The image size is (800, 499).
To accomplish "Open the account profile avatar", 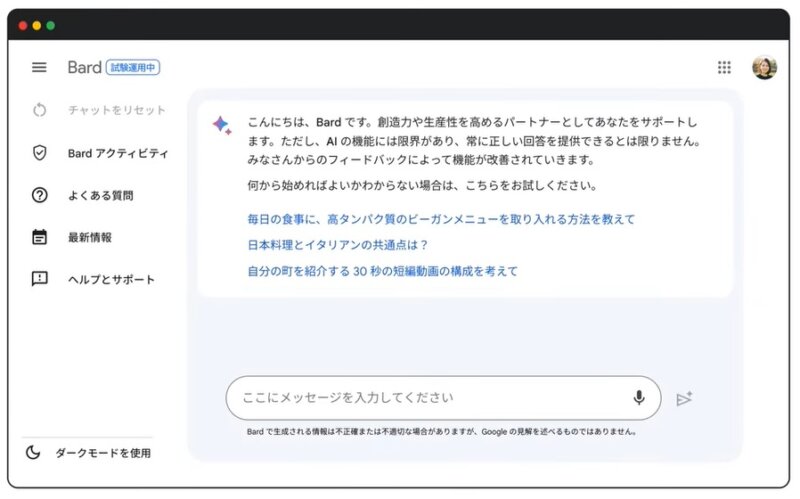I will 764,67.
